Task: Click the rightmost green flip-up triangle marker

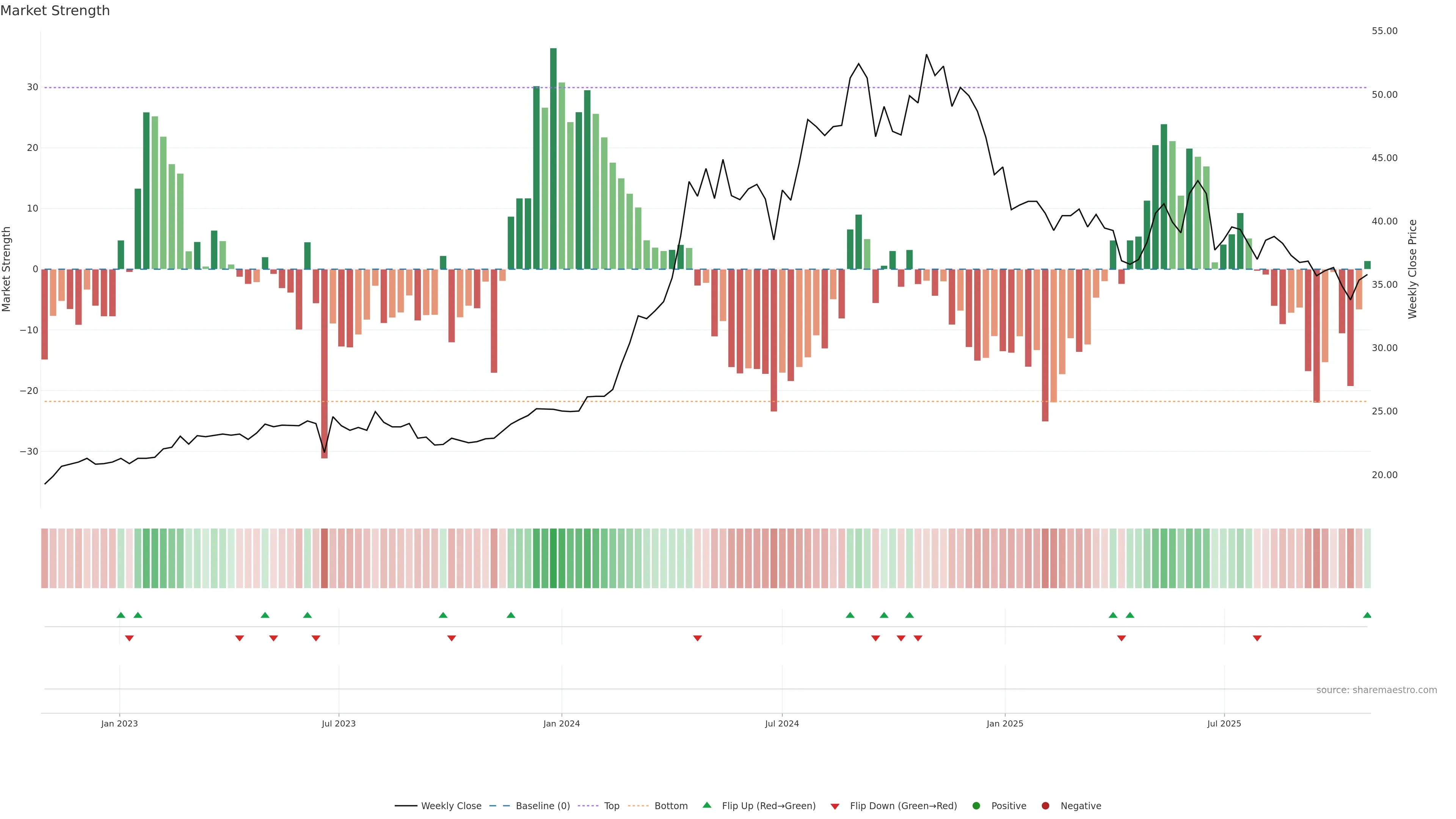Action: pyautogui.click(x=1367, y=615)
